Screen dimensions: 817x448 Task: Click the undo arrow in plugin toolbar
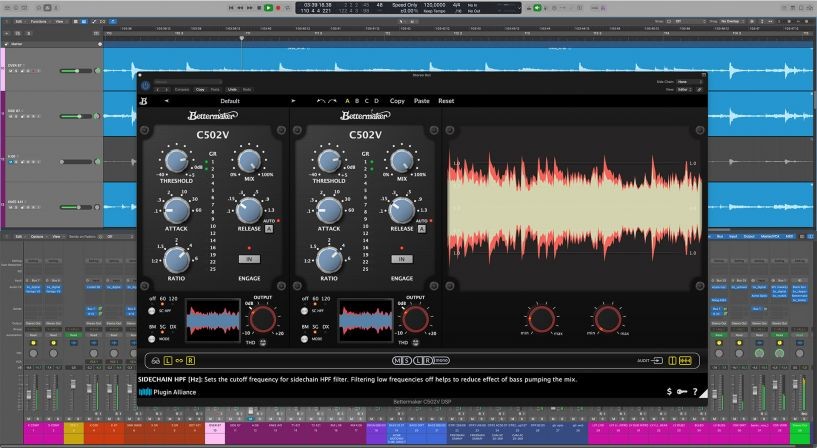click(x=321, y=101)
